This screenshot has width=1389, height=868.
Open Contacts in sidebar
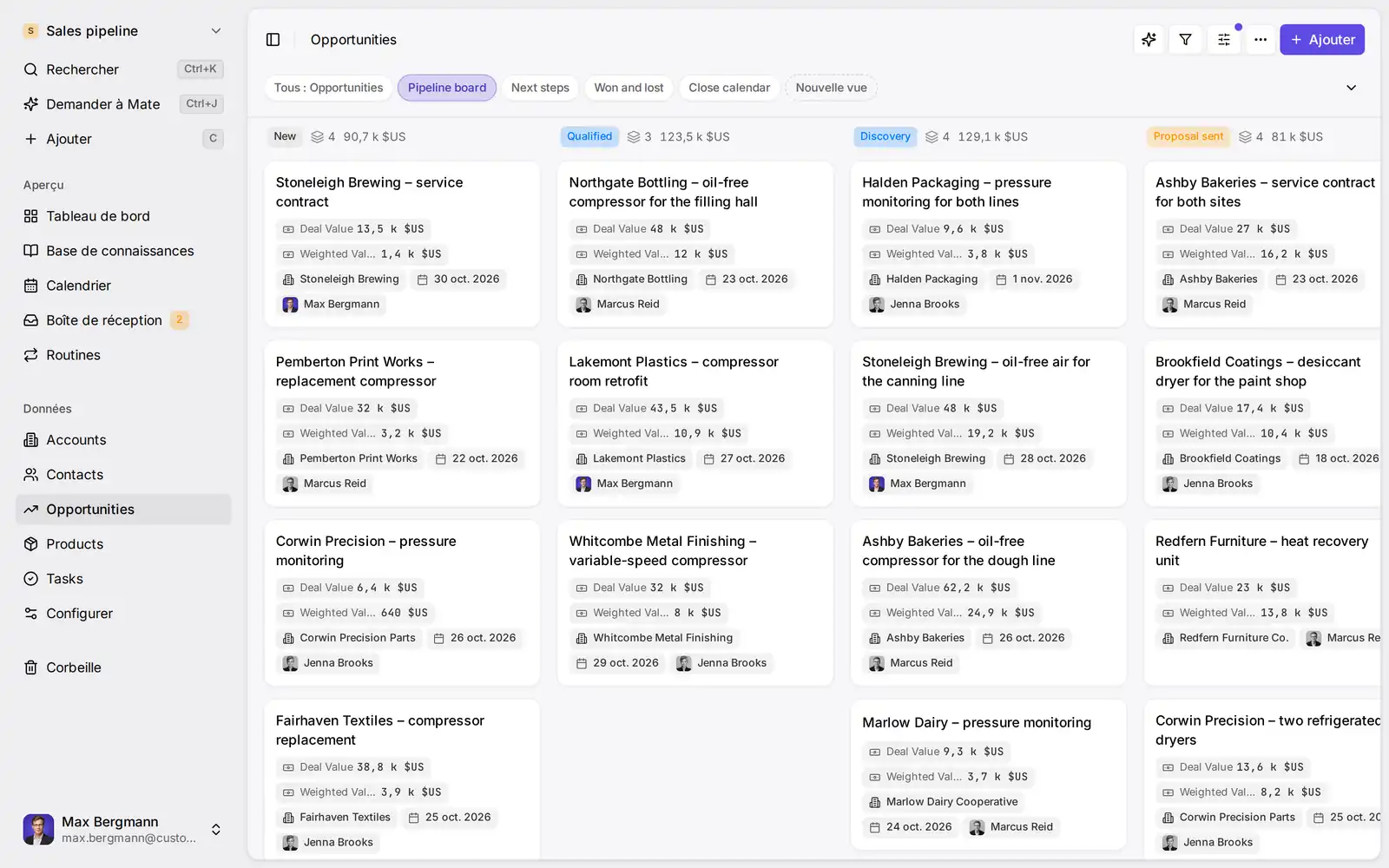(x=123, y=475)
